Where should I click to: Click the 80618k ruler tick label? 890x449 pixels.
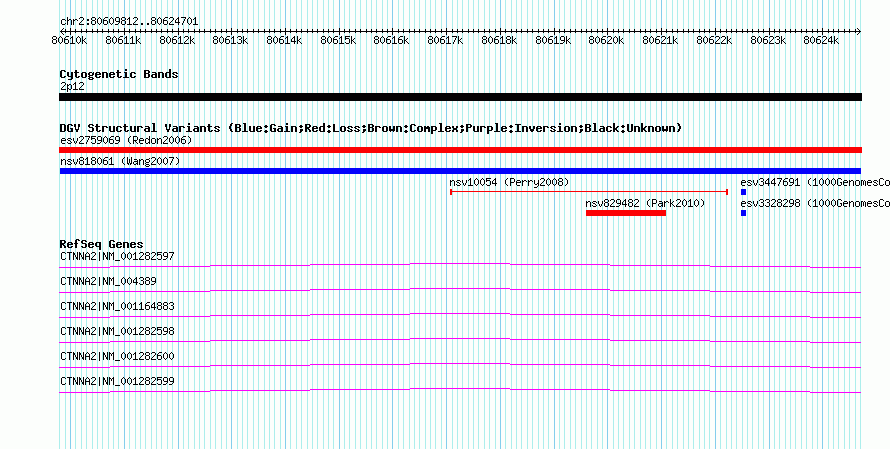pos(499,40)
